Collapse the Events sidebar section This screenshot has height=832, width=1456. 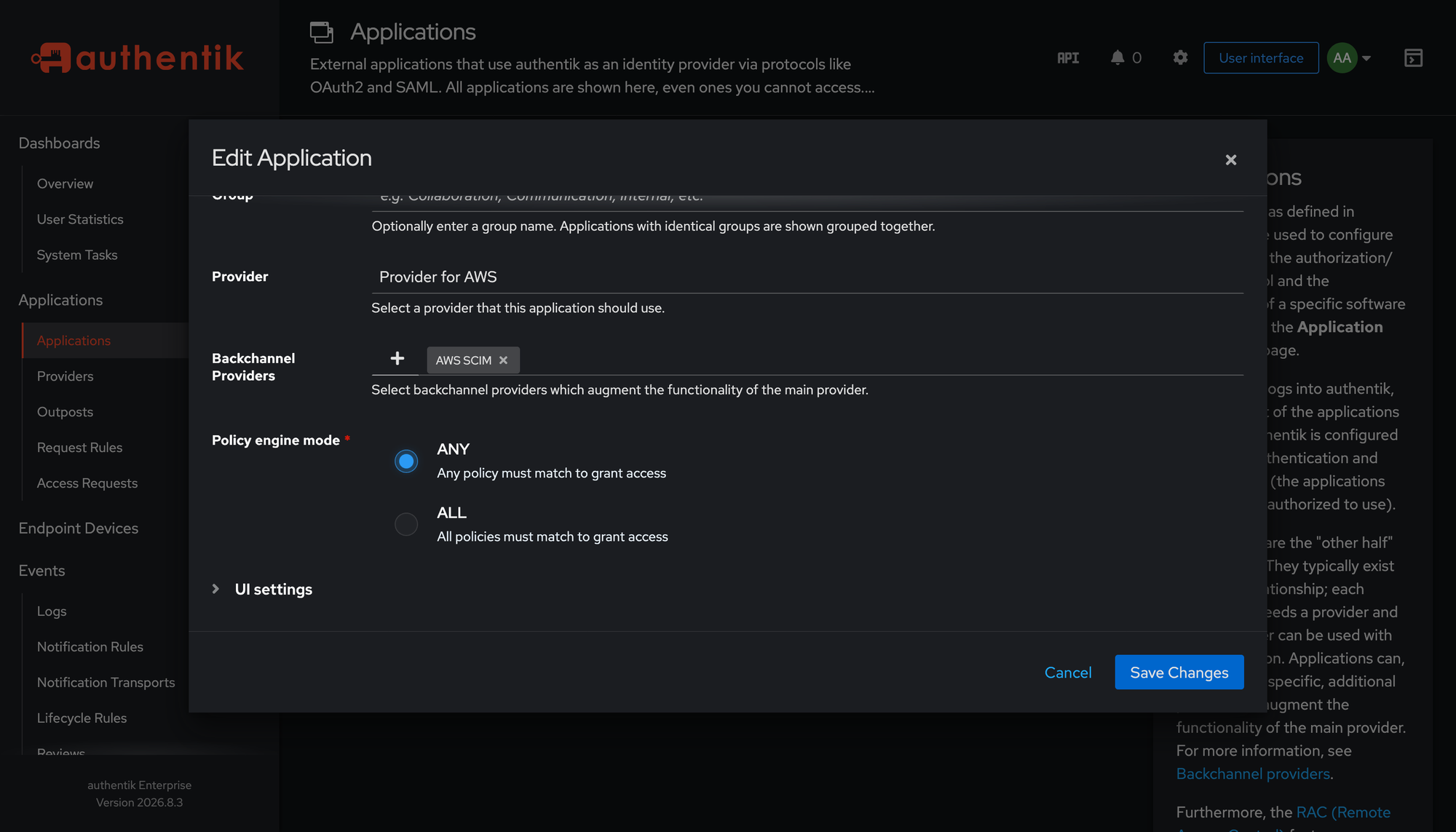[x=41, y=571]
